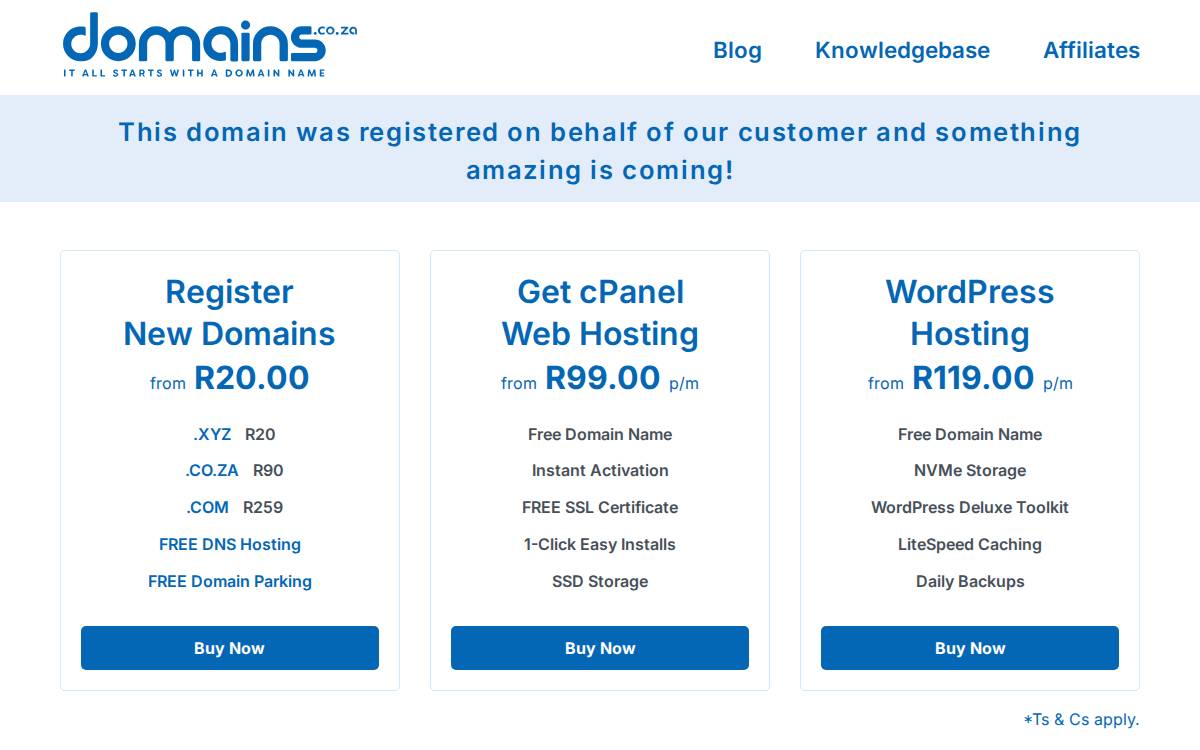Open the Affiliates page

coord(1091,50)
